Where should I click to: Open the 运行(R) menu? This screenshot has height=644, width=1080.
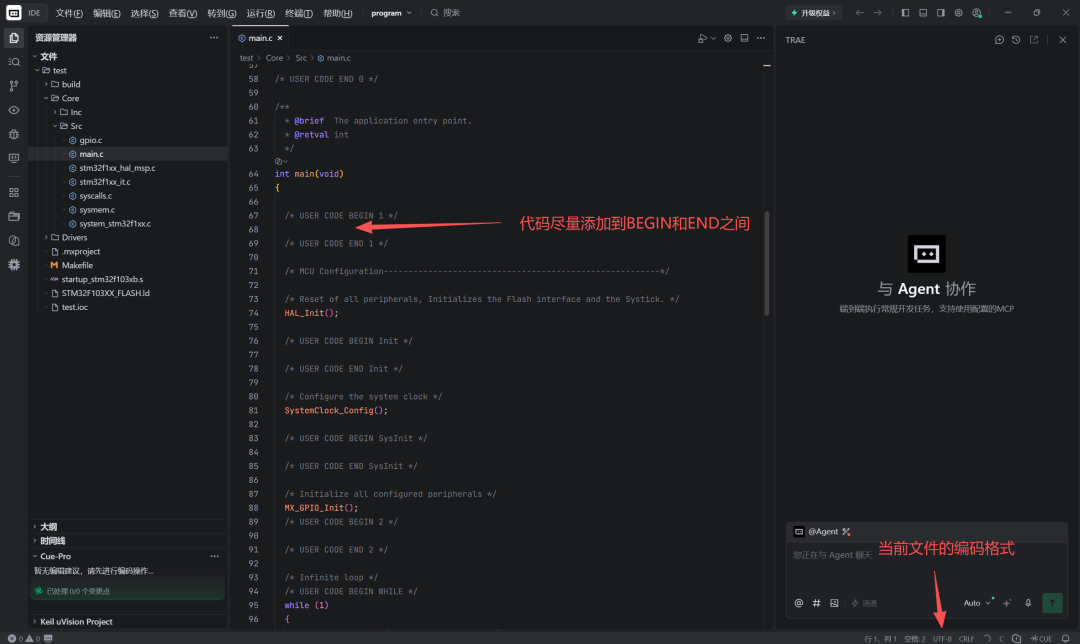pos(260,13)
